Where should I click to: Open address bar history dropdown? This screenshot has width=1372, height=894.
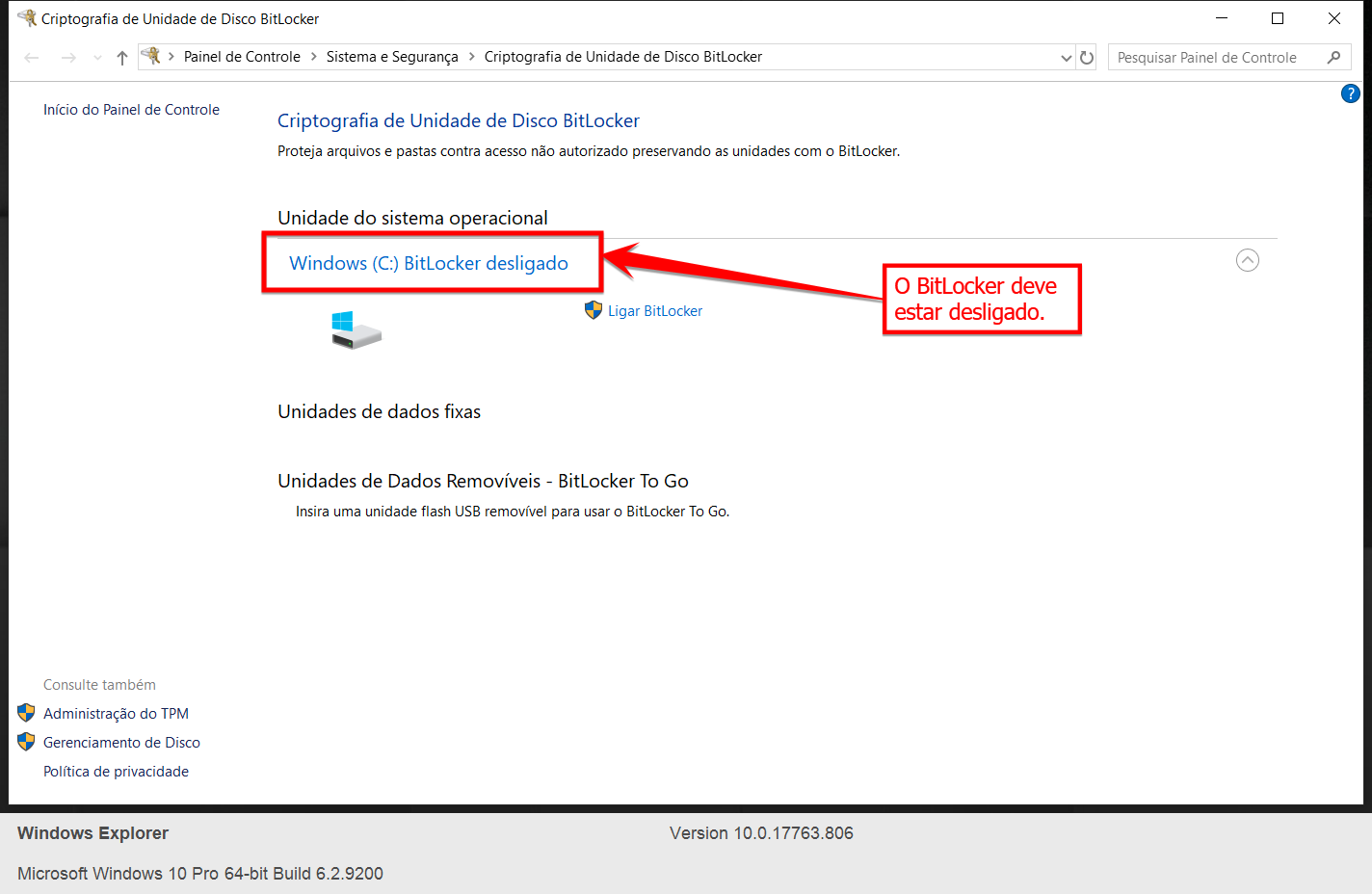(x=1066, y=58)
